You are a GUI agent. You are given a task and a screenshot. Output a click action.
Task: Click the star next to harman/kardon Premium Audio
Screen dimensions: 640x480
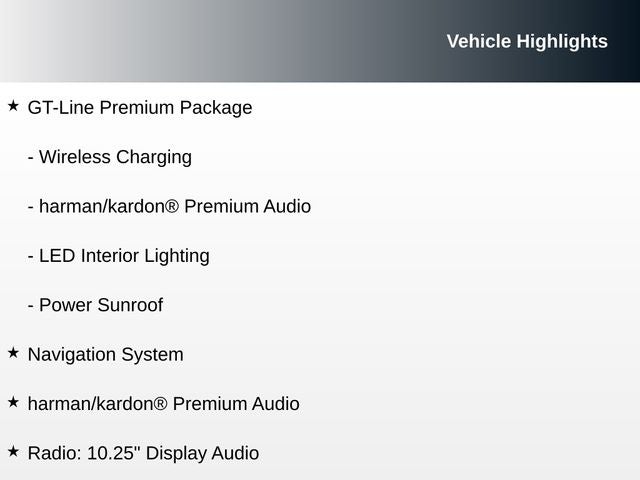click(x=13, y=401)
